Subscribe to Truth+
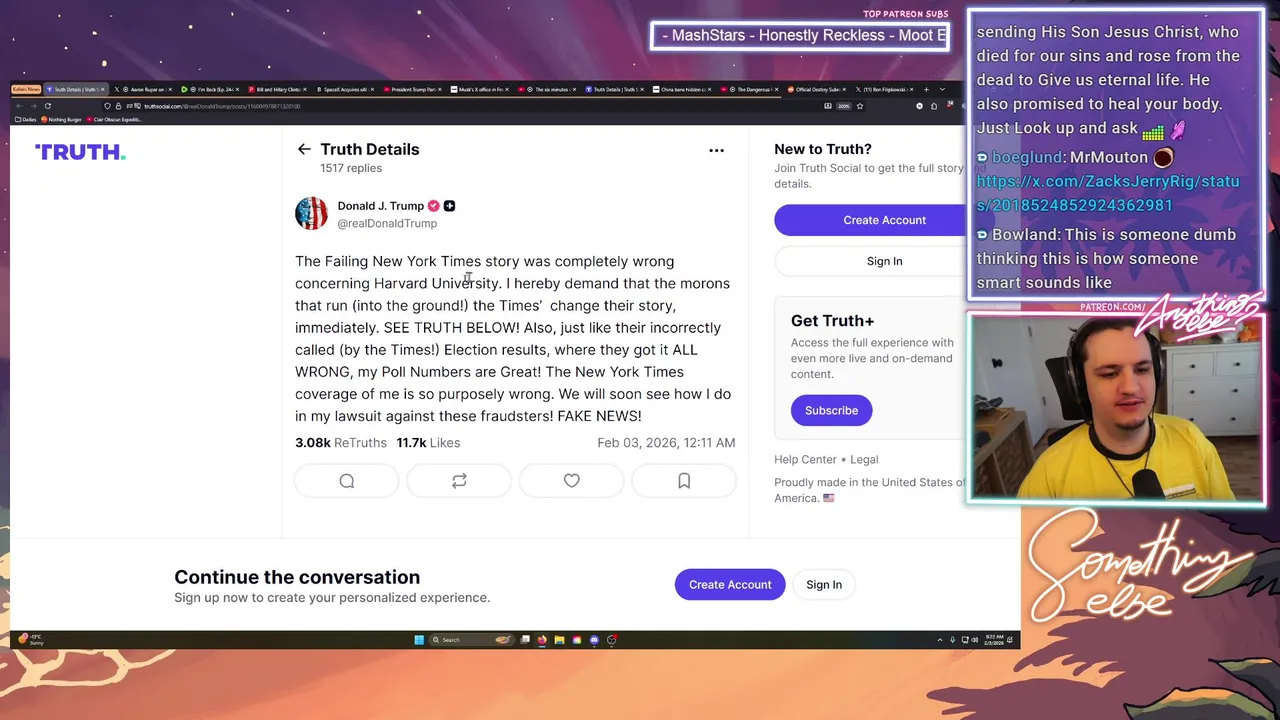 pos(831,410)
